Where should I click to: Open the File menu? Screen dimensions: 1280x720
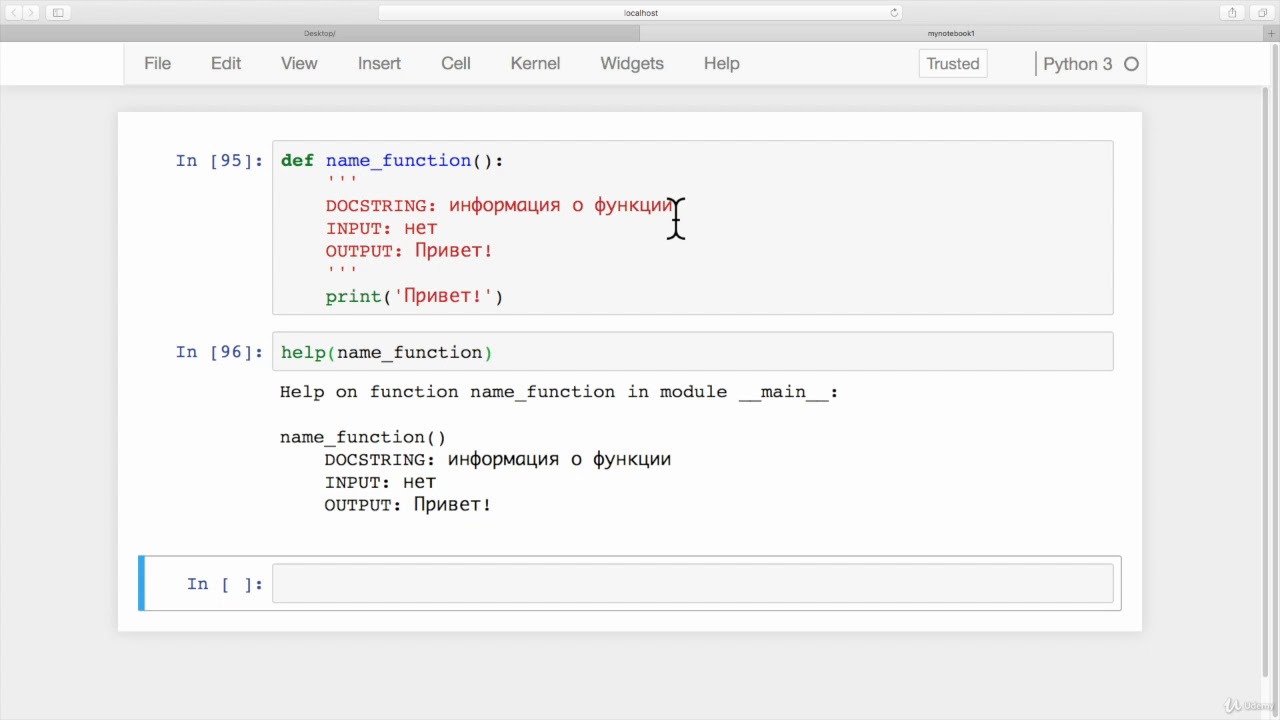[x=157, y=63]
